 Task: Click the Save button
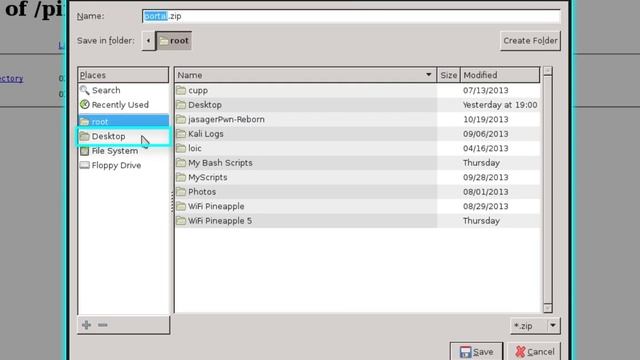(476, 351)
